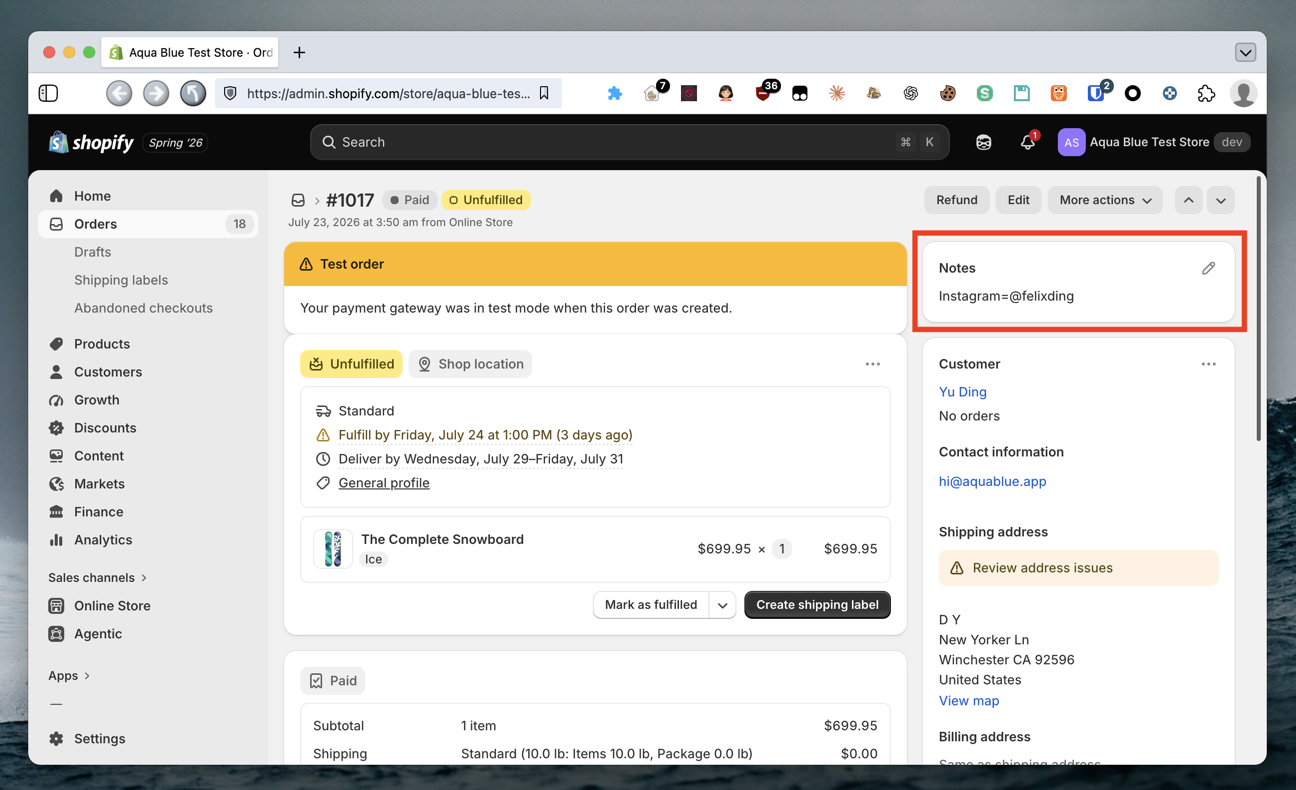Open the More actions dropdown
This screenshot has height=790, width=1296.
(x=1105, y=200)
